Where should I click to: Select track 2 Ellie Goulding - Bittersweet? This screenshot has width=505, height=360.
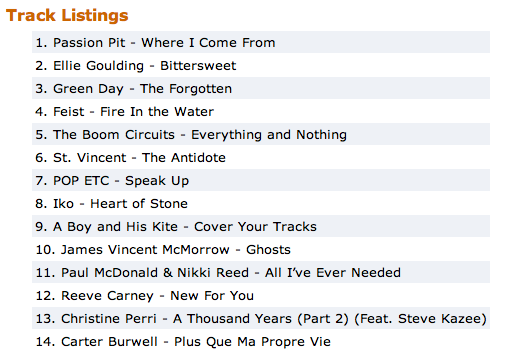[261, 65]
